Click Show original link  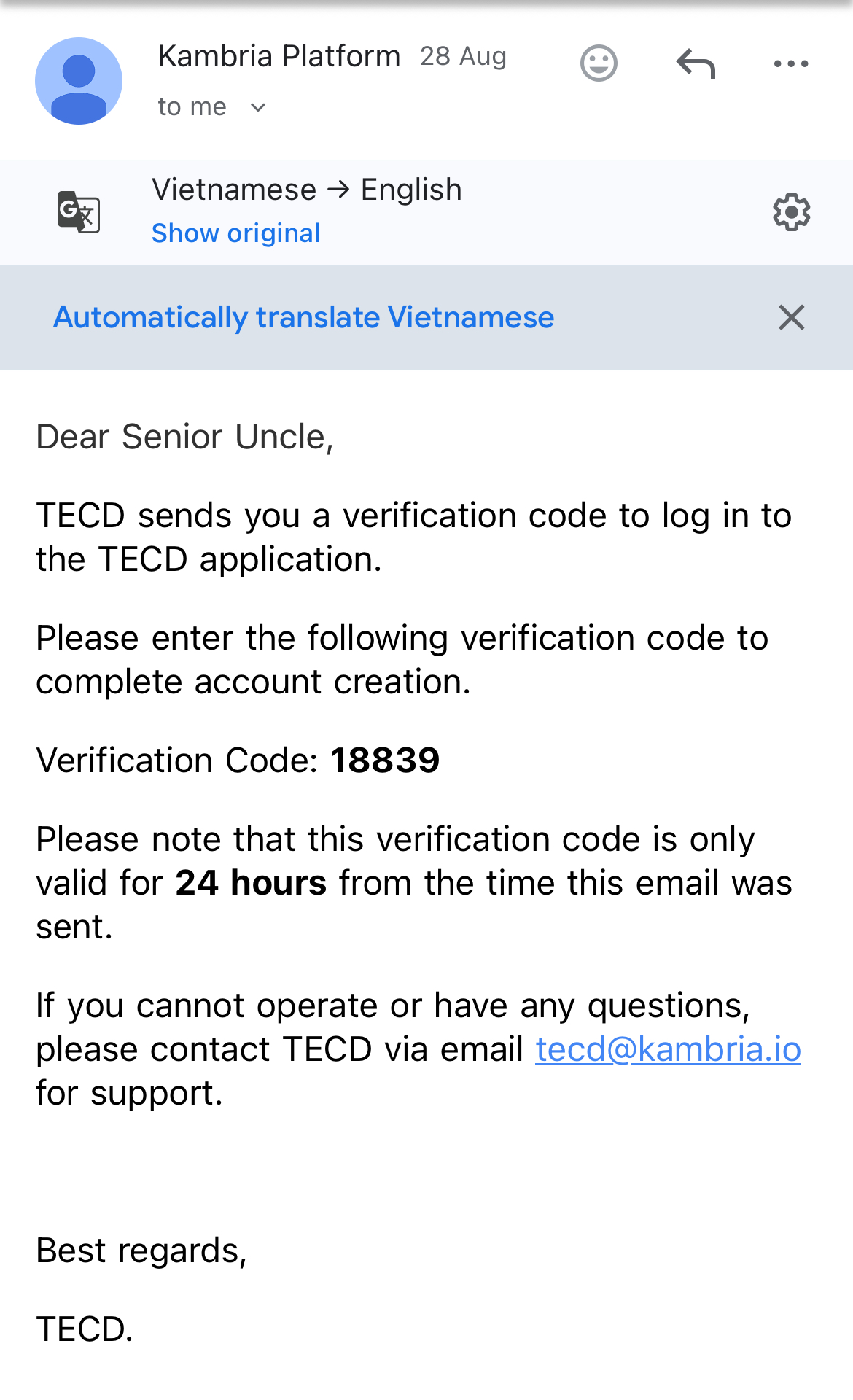pyautogui.click(x=235, y=233)
